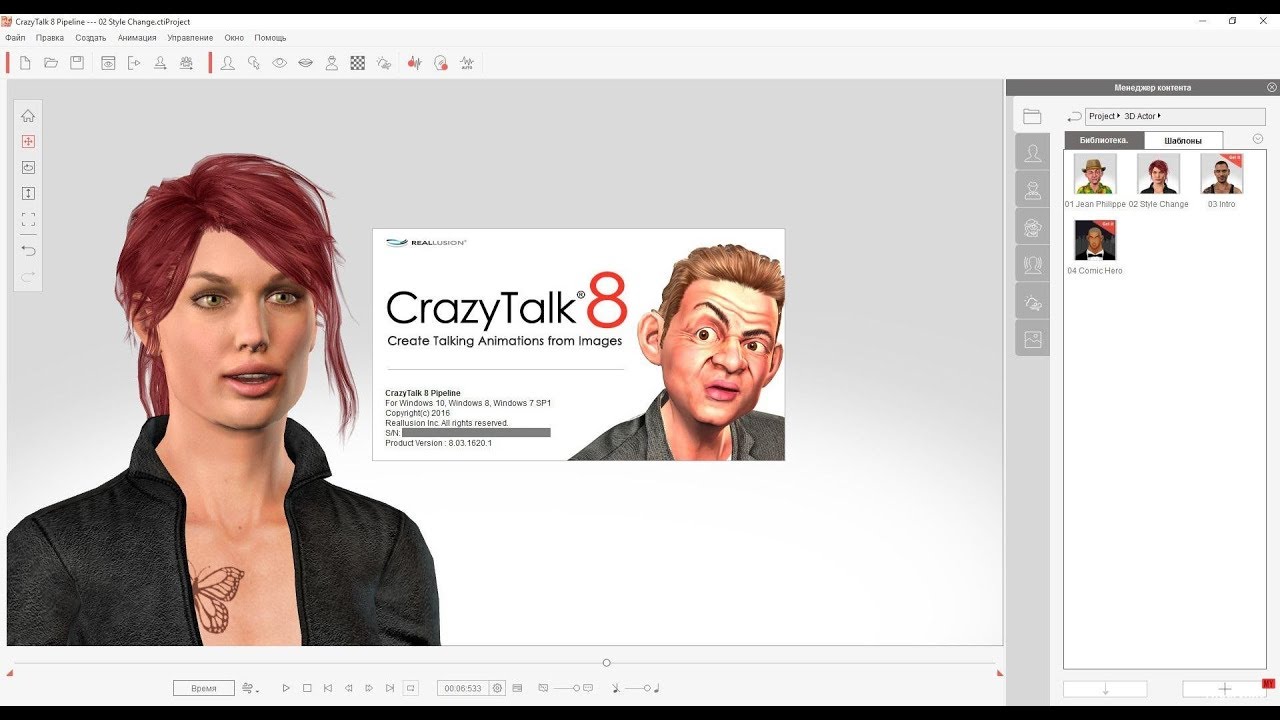Click the Время button
Image resolution: width=1280 pixels, height=720 pixels.
204,688
